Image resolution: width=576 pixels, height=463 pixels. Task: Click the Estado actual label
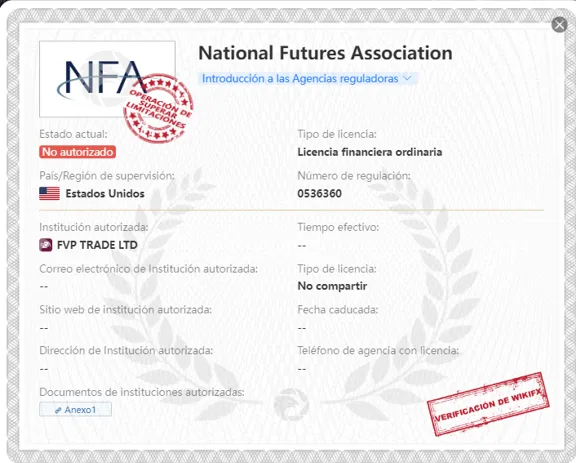(x=73, y=134)
